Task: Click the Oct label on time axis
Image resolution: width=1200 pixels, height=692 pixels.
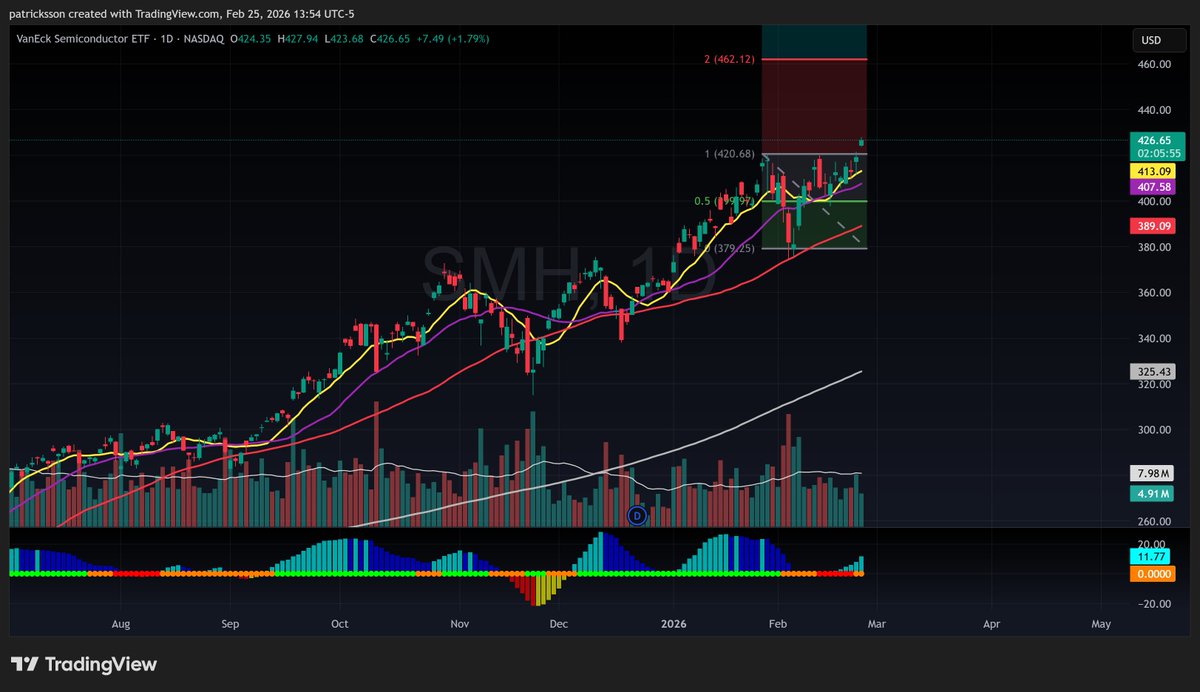Action: point(339,623)
